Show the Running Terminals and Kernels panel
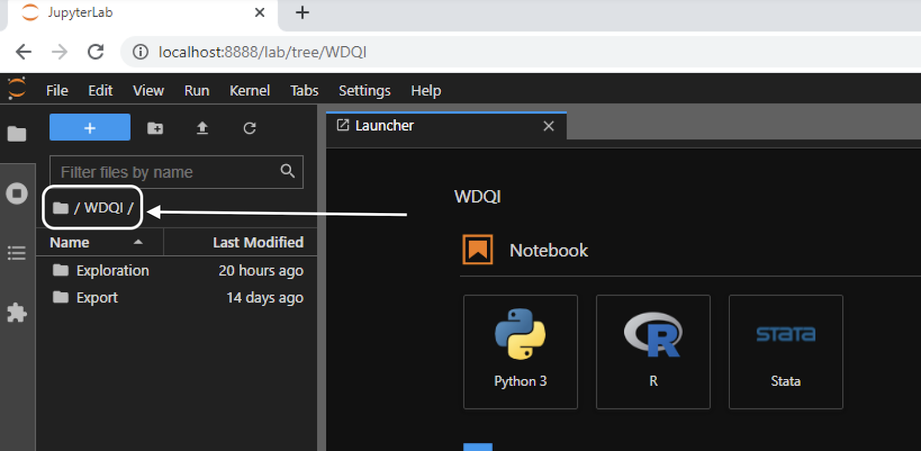This screenshot has height=451, width=921. pyautogui.click(x=17, y=193)
